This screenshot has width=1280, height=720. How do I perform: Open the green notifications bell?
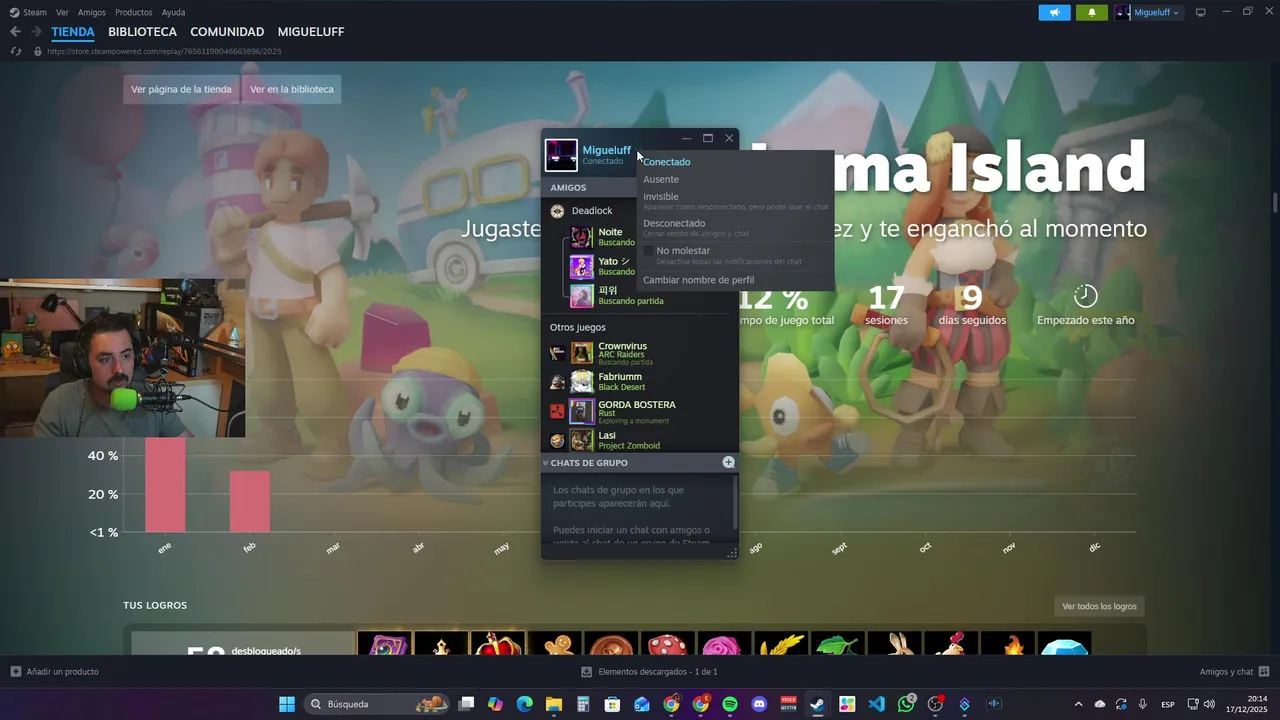(1091, 12)
